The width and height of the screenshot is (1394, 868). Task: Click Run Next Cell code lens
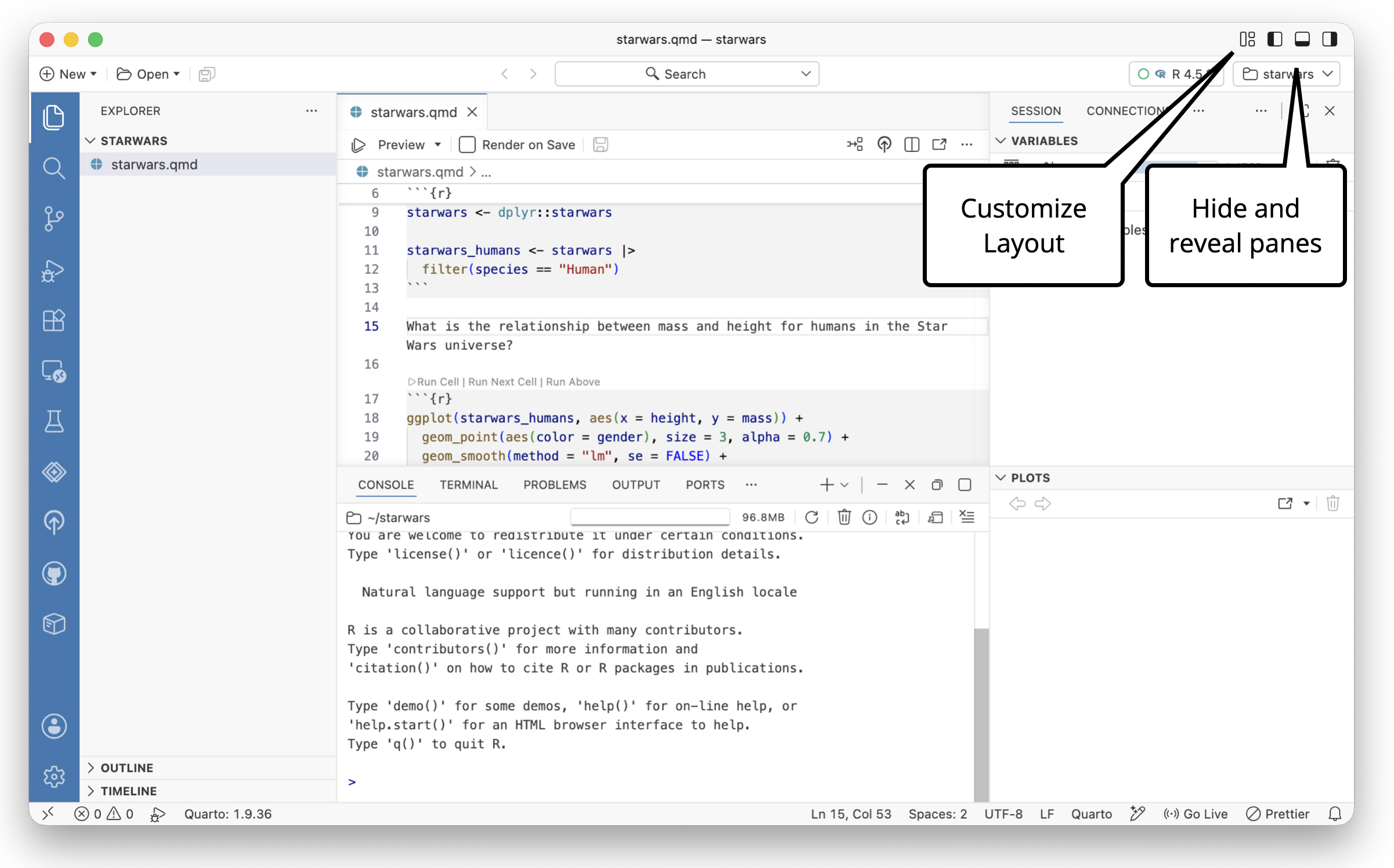[x=503, y=382]
